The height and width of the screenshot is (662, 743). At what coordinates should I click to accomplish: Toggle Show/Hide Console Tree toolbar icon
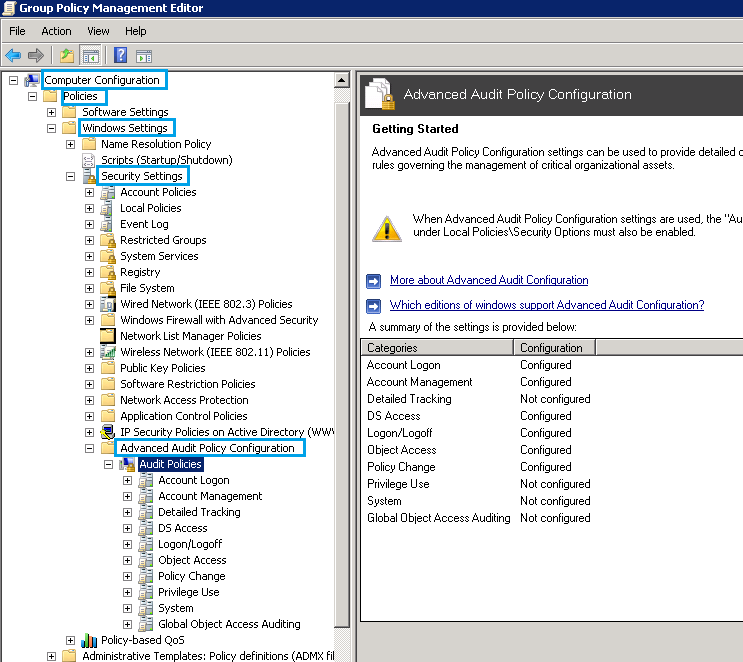coord(91,56)
